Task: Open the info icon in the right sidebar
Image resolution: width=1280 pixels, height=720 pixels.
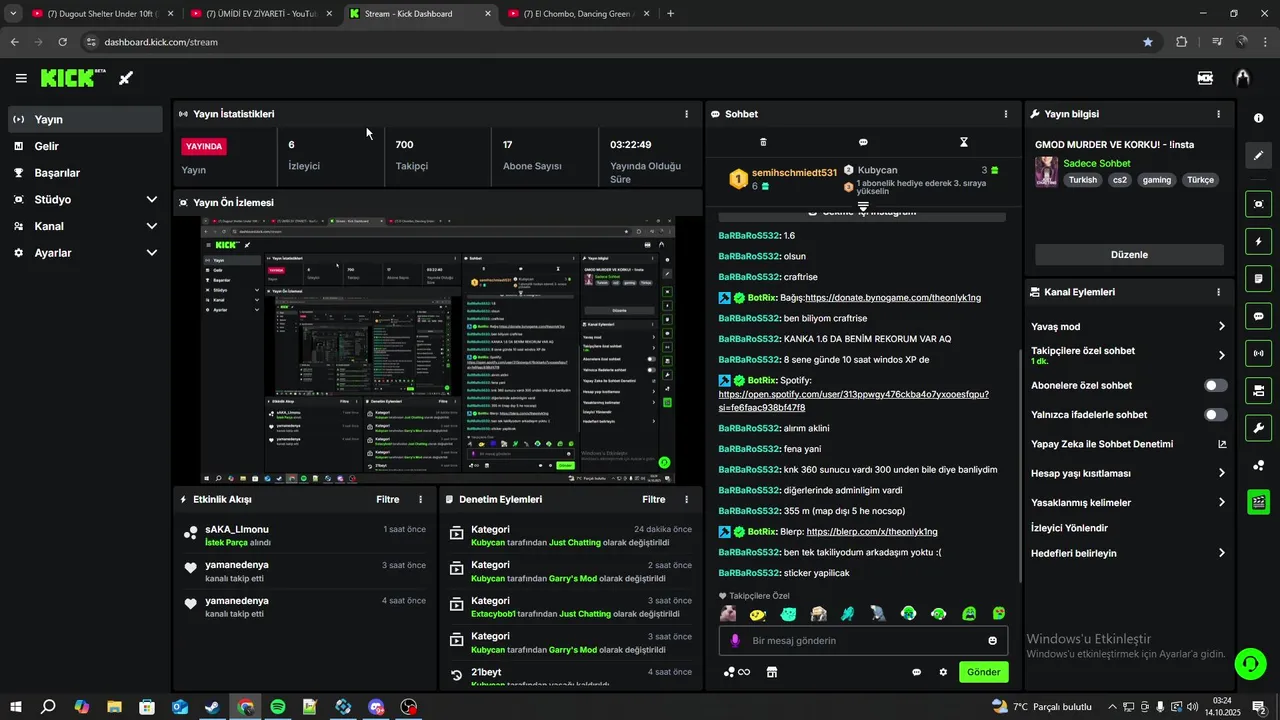Action: pyautogui.click(x=1258, y=118)
